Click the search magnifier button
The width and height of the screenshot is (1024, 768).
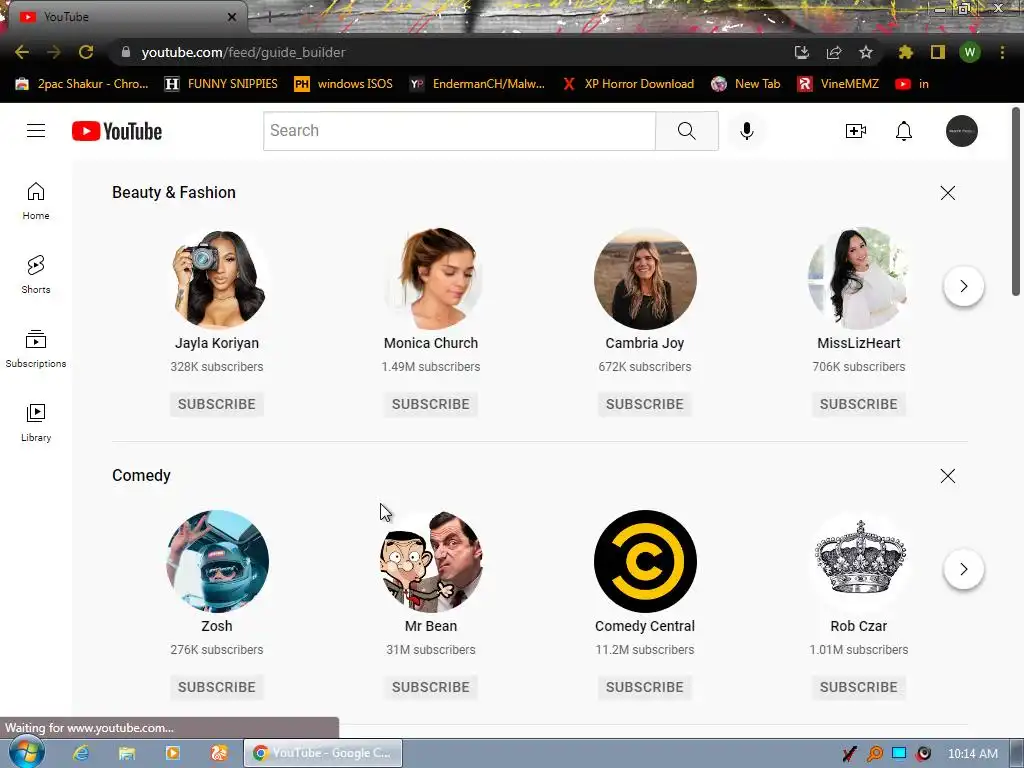686,131
